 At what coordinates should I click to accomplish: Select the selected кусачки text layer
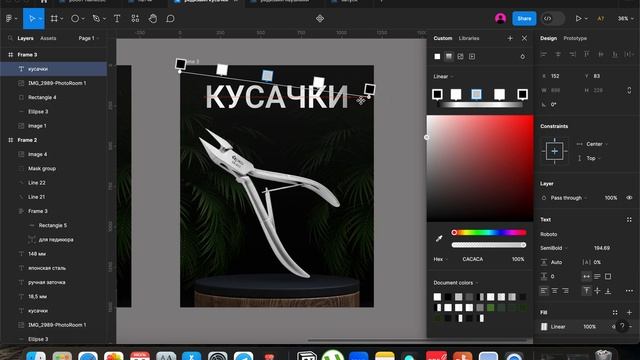click(53, 69)
